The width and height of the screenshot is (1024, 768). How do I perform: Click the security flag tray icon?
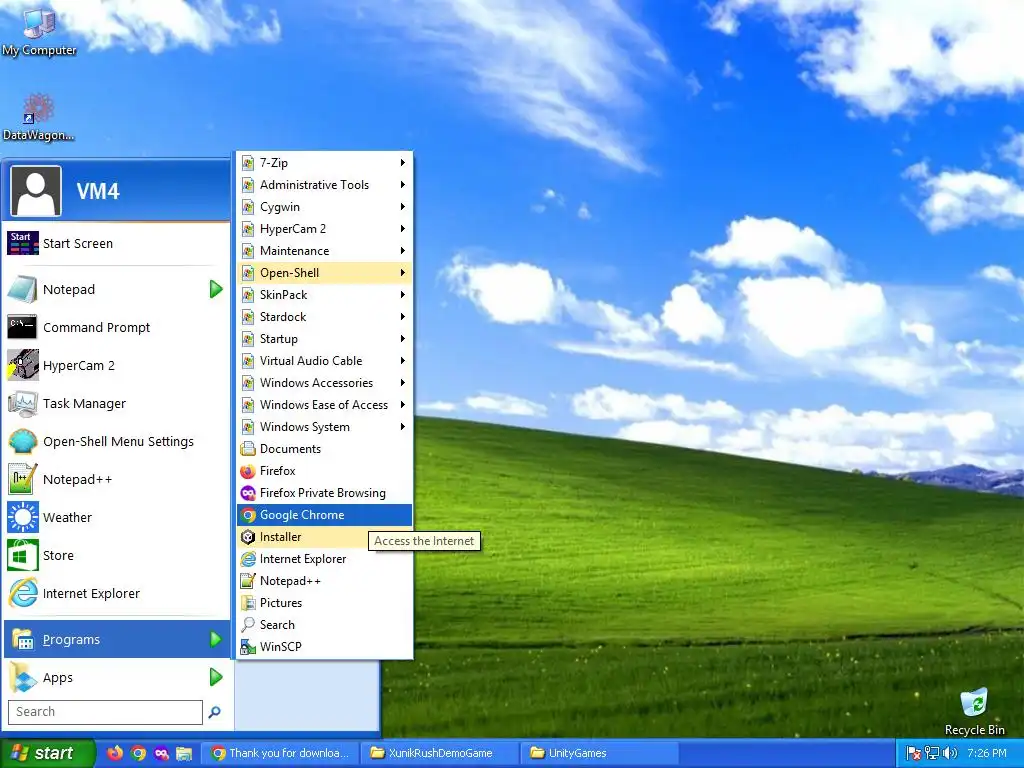(914, 753)
